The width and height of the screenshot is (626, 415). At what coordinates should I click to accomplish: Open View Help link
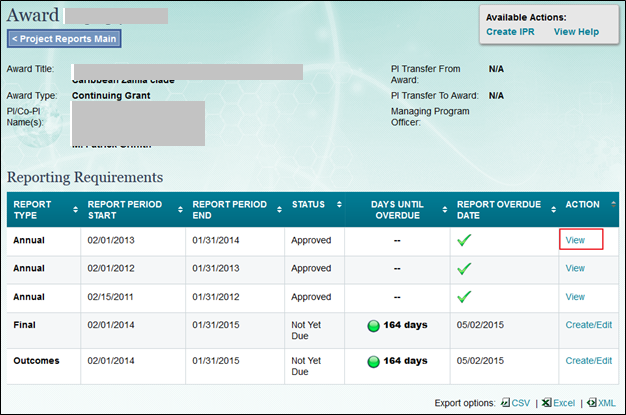576,32
